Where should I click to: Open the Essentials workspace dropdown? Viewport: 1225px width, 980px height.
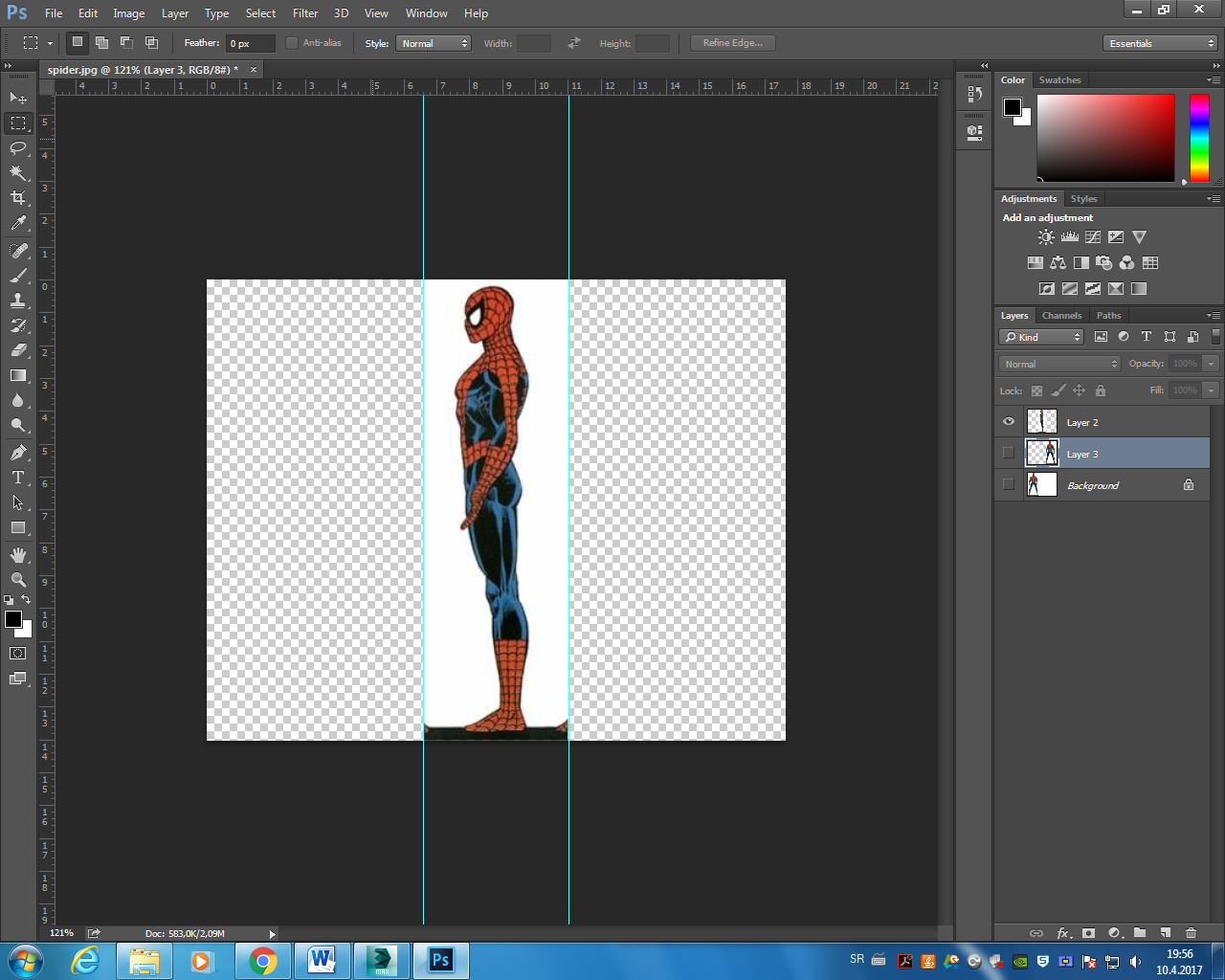tap(1160, 43)
